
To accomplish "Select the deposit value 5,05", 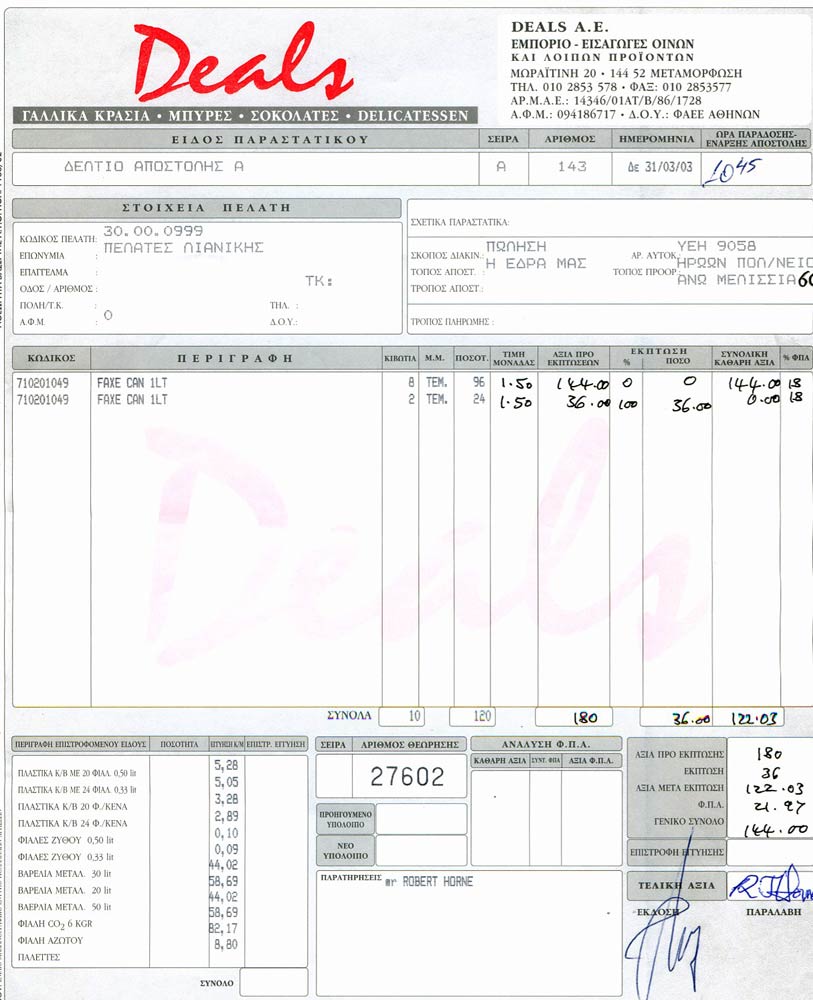I will (226, 782).
